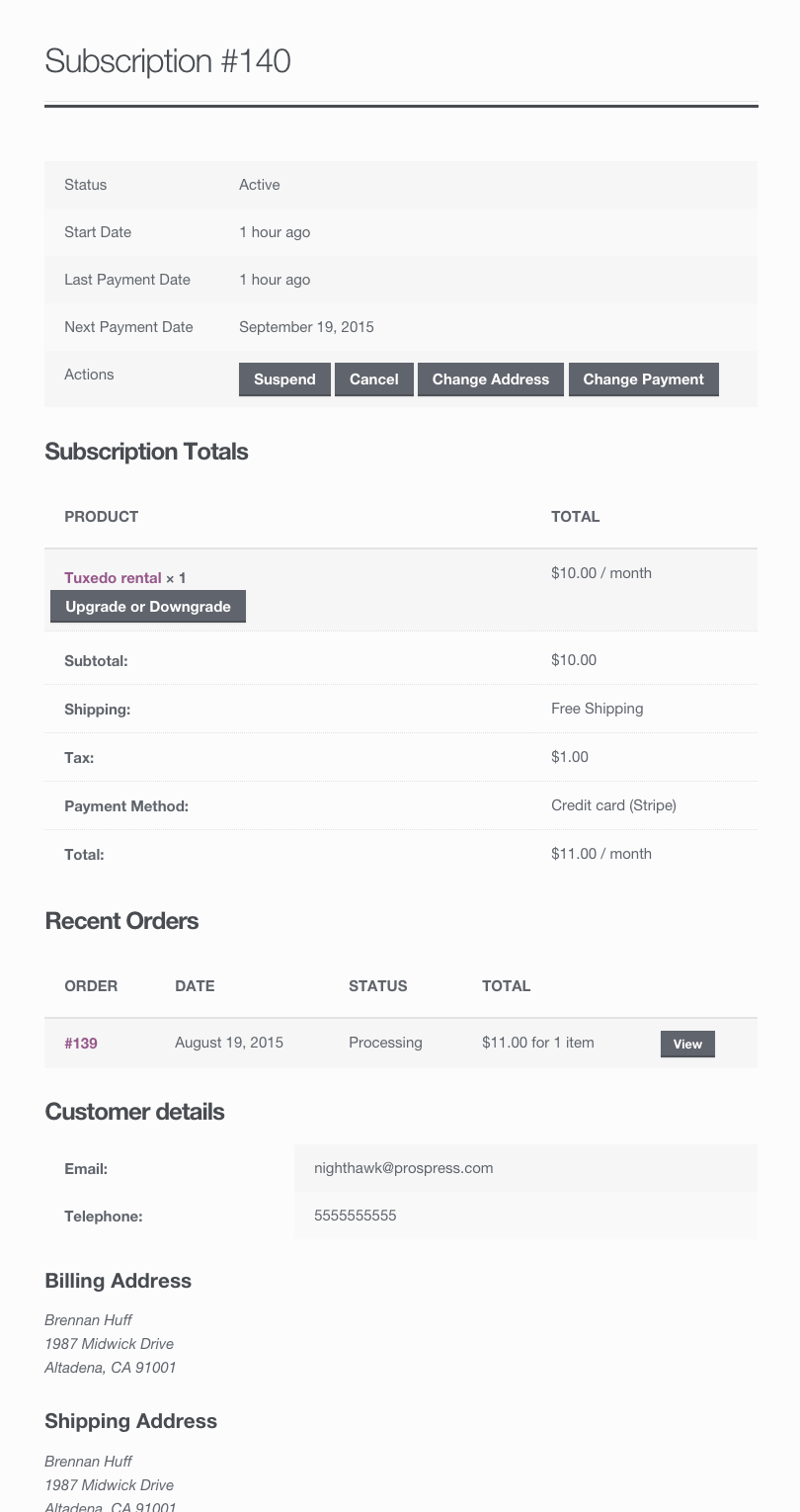The width and height of the screenshot is (800, 1512).
Task: Click the Active status value
Action: pos(260,185)
